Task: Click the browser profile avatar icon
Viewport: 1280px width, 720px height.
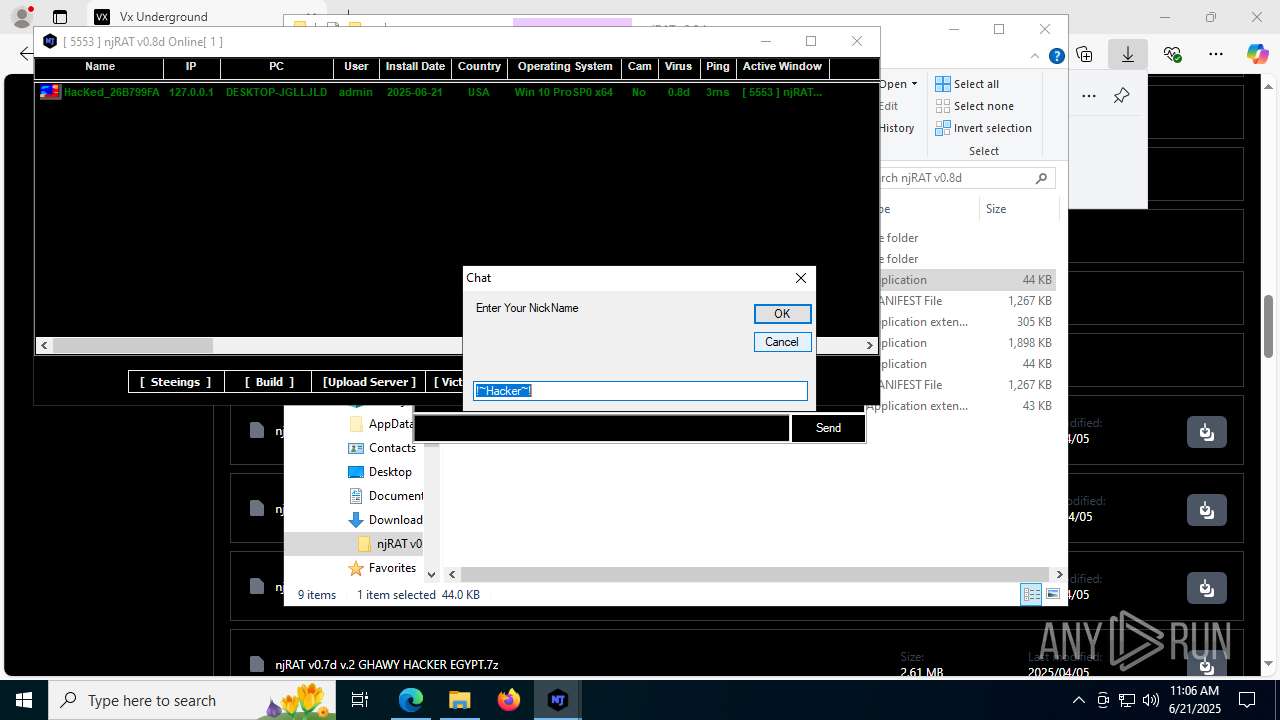Action: pos(21,17)
